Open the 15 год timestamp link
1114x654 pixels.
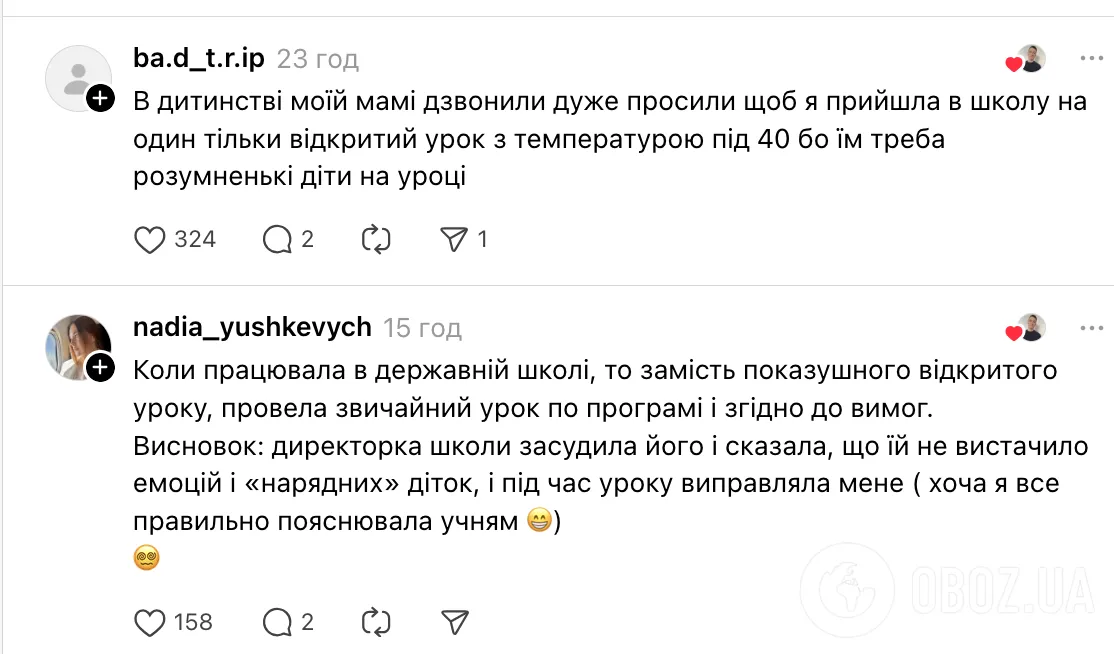[x=423, y=327]
